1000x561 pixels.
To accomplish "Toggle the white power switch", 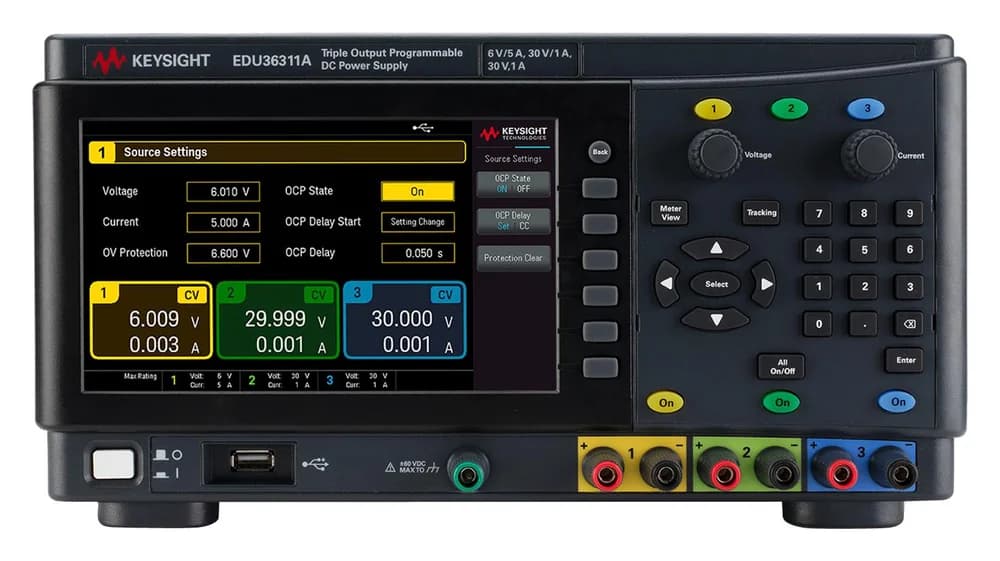I will pos(114,464).
